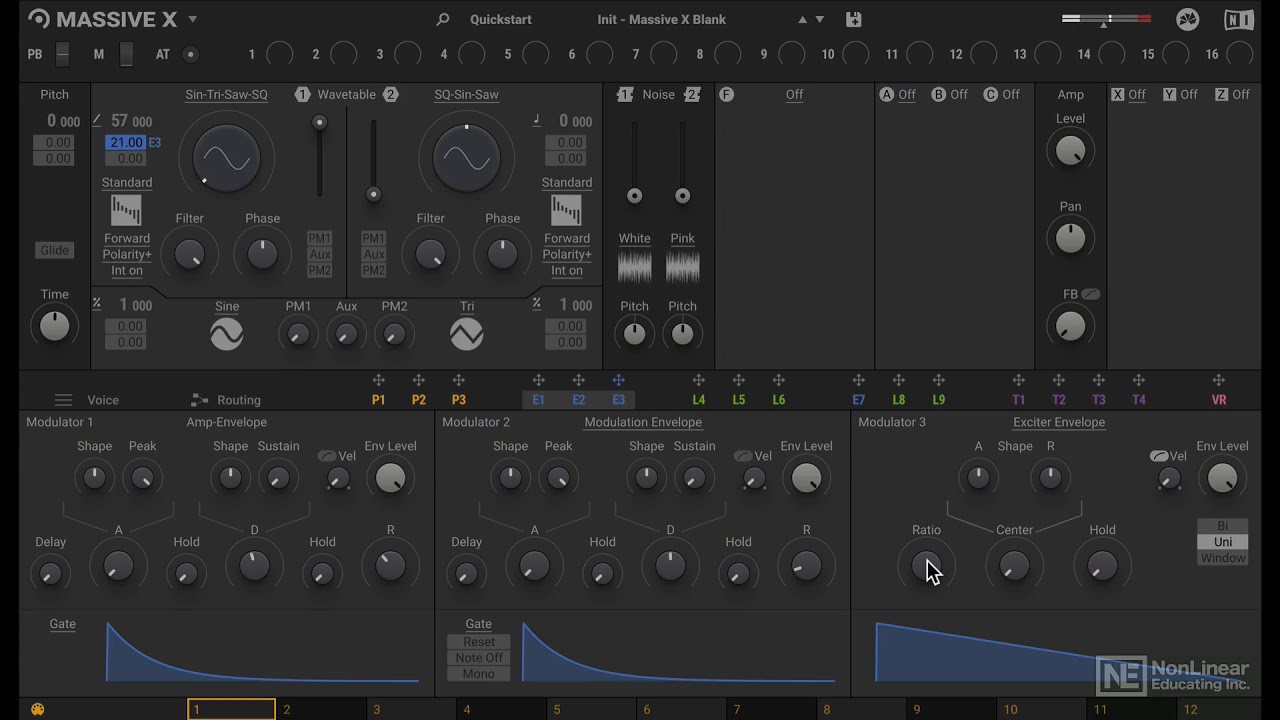Viewport: 1280px width, 720px height.
Task: Click the Wavetable 1 number badge
Action: click(302, 95)
